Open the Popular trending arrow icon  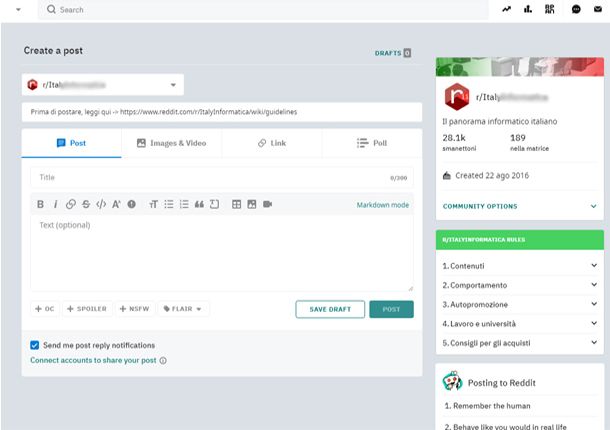(506, 9)
